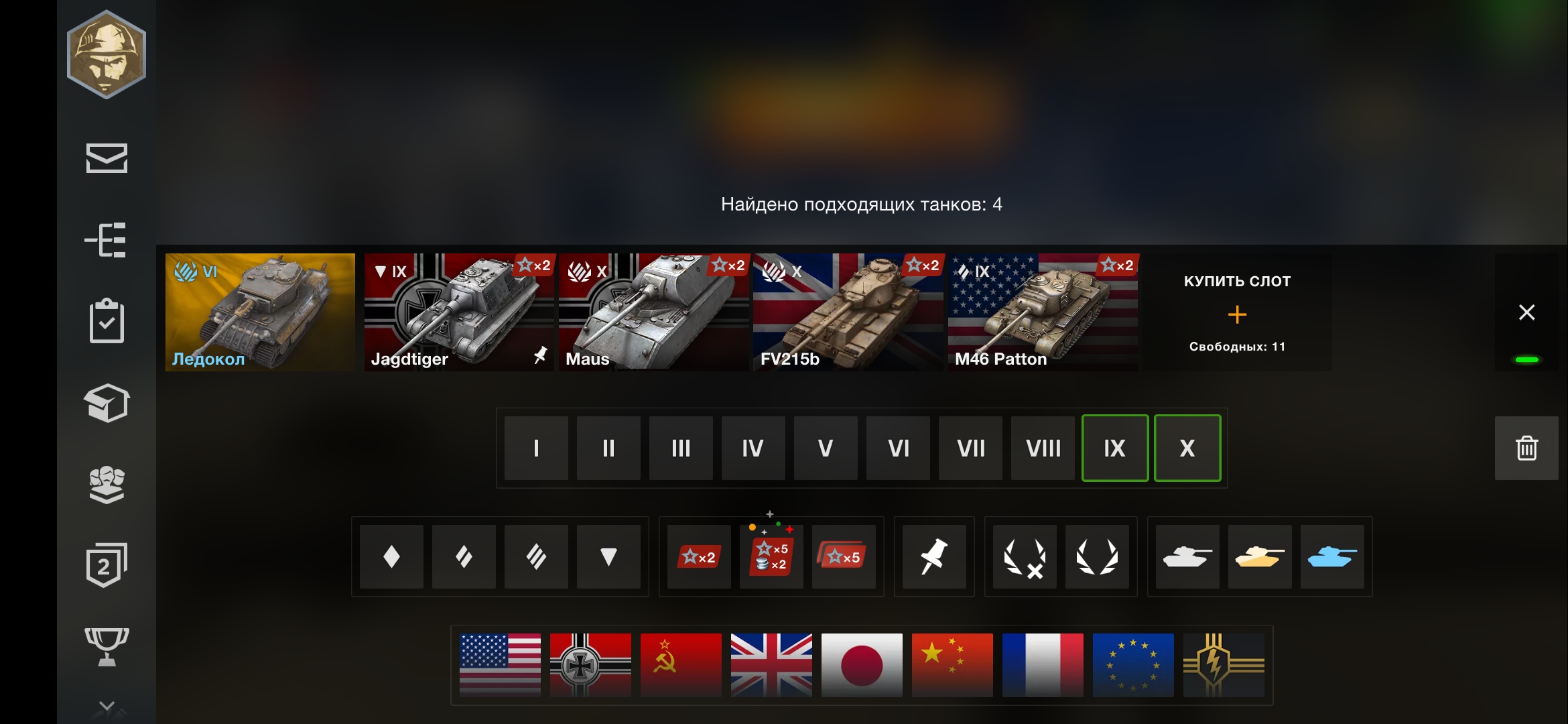
Task: Open player profile avatar
Action: (x=107, y=54)
